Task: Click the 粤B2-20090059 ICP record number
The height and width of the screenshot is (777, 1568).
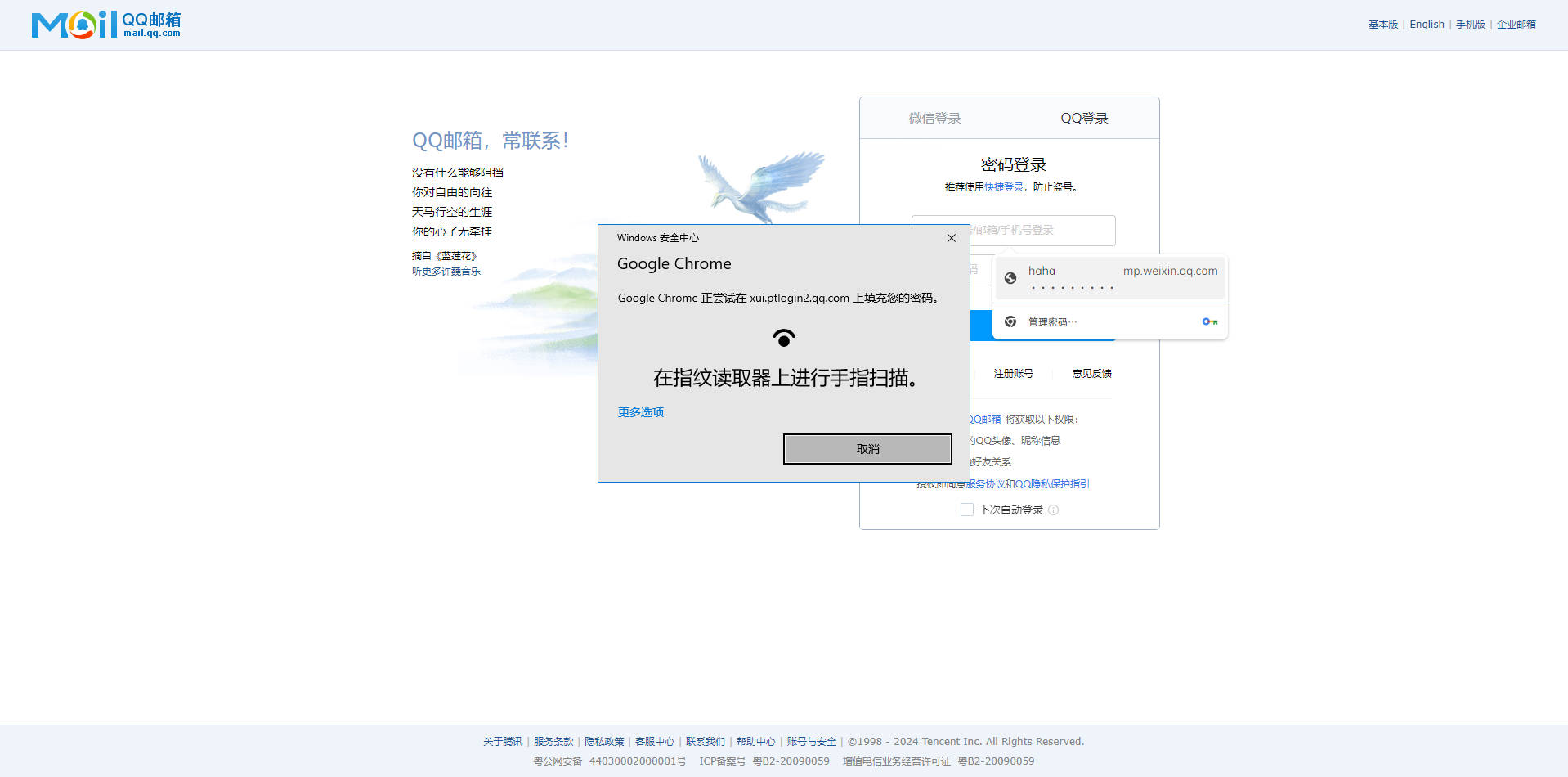Action: point(791,761)
